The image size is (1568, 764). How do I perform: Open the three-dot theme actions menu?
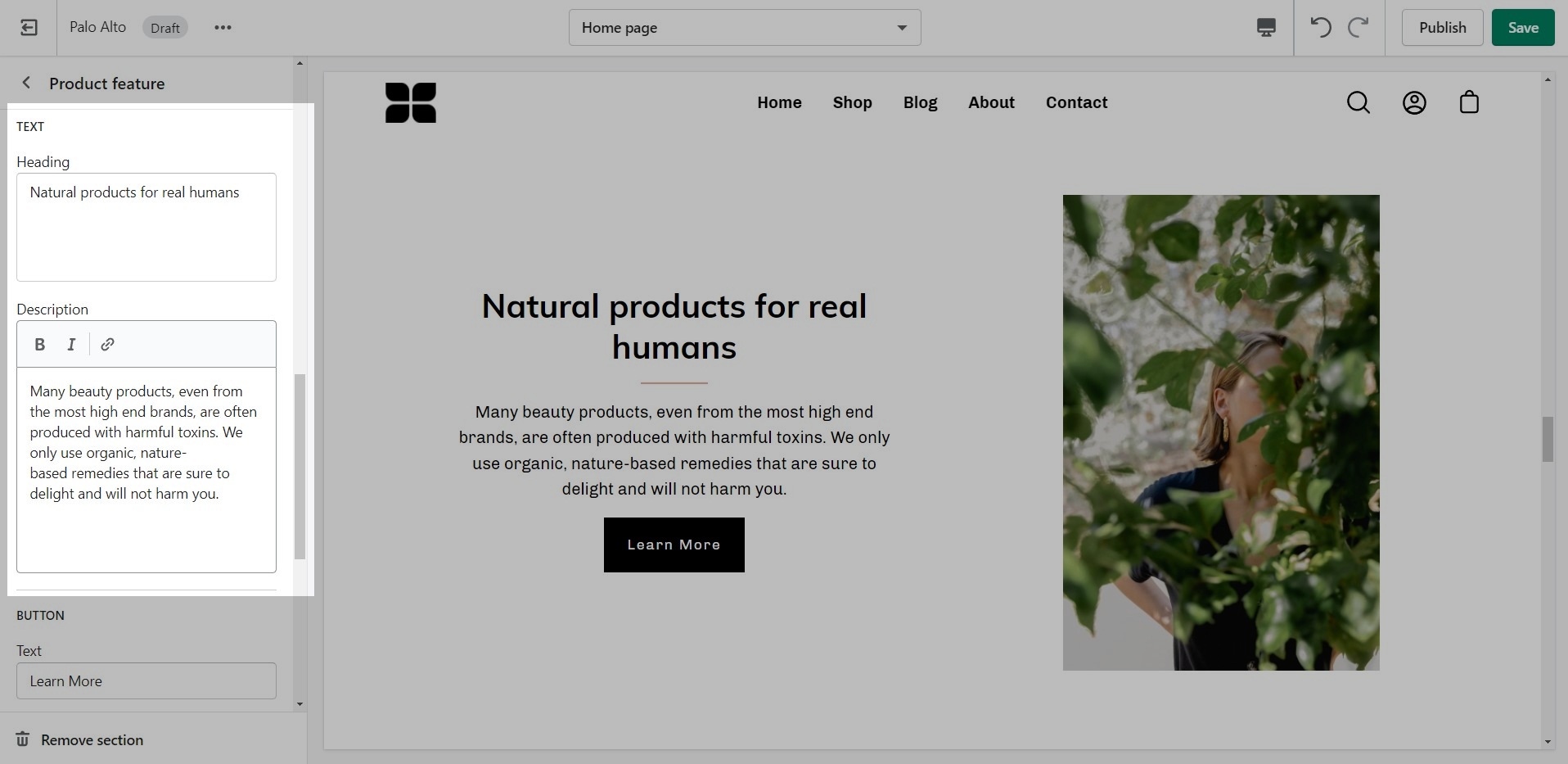point(223,28)
